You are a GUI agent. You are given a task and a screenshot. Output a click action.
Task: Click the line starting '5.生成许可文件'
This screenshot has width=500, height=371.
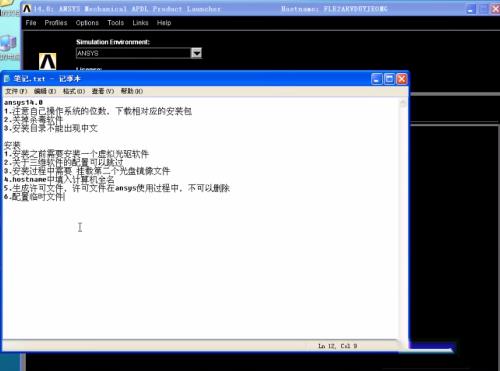[117, 188]
